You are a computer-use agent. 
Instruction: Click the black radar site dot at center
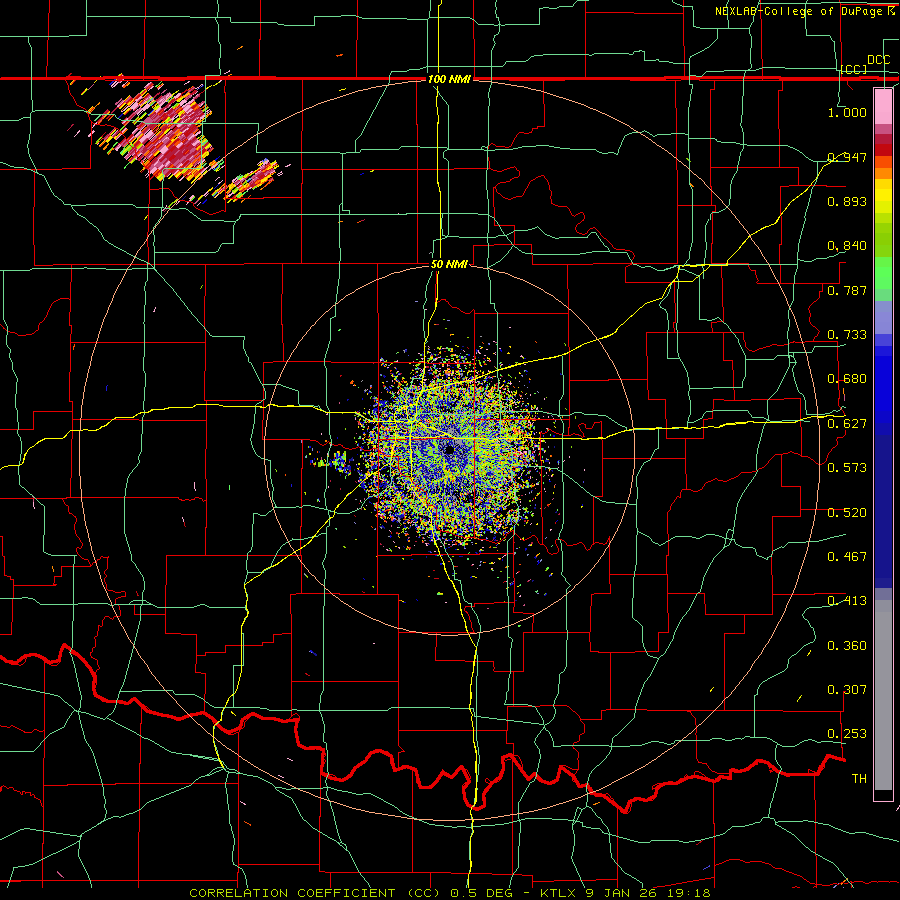click(449, 450)
